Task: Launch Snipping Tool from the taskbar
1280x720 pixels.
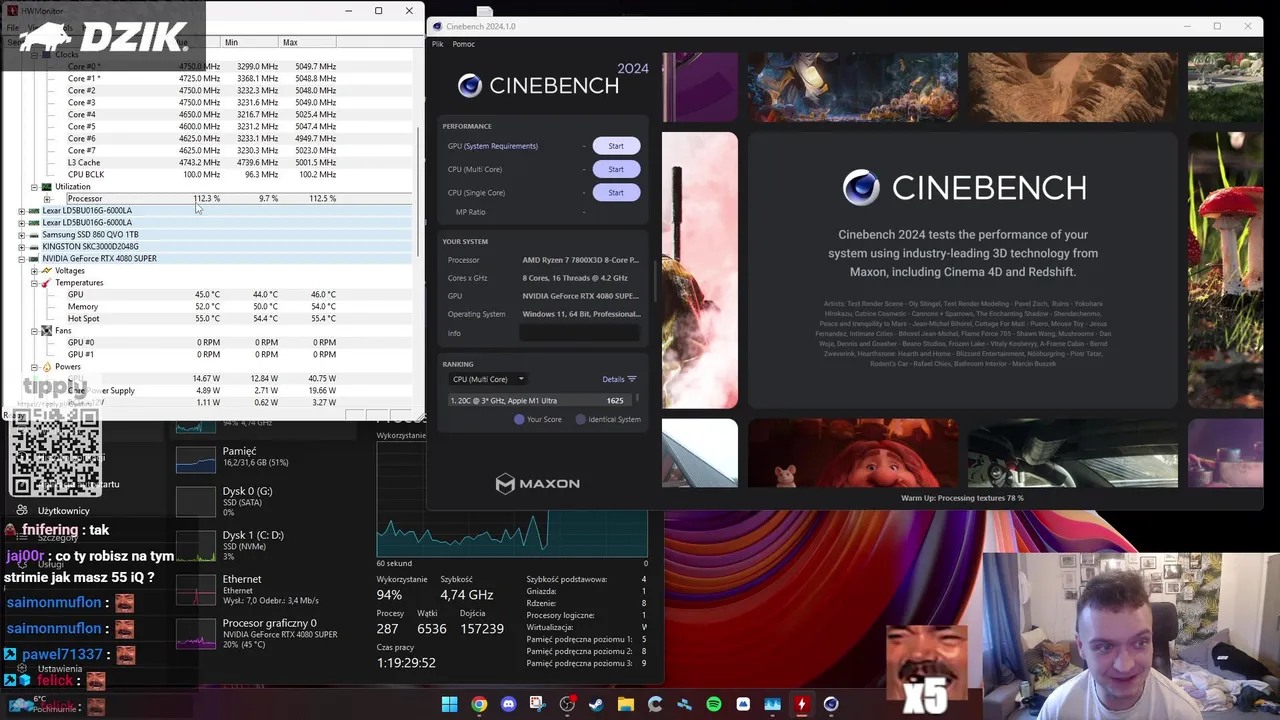Action: [x=537, y=704]
